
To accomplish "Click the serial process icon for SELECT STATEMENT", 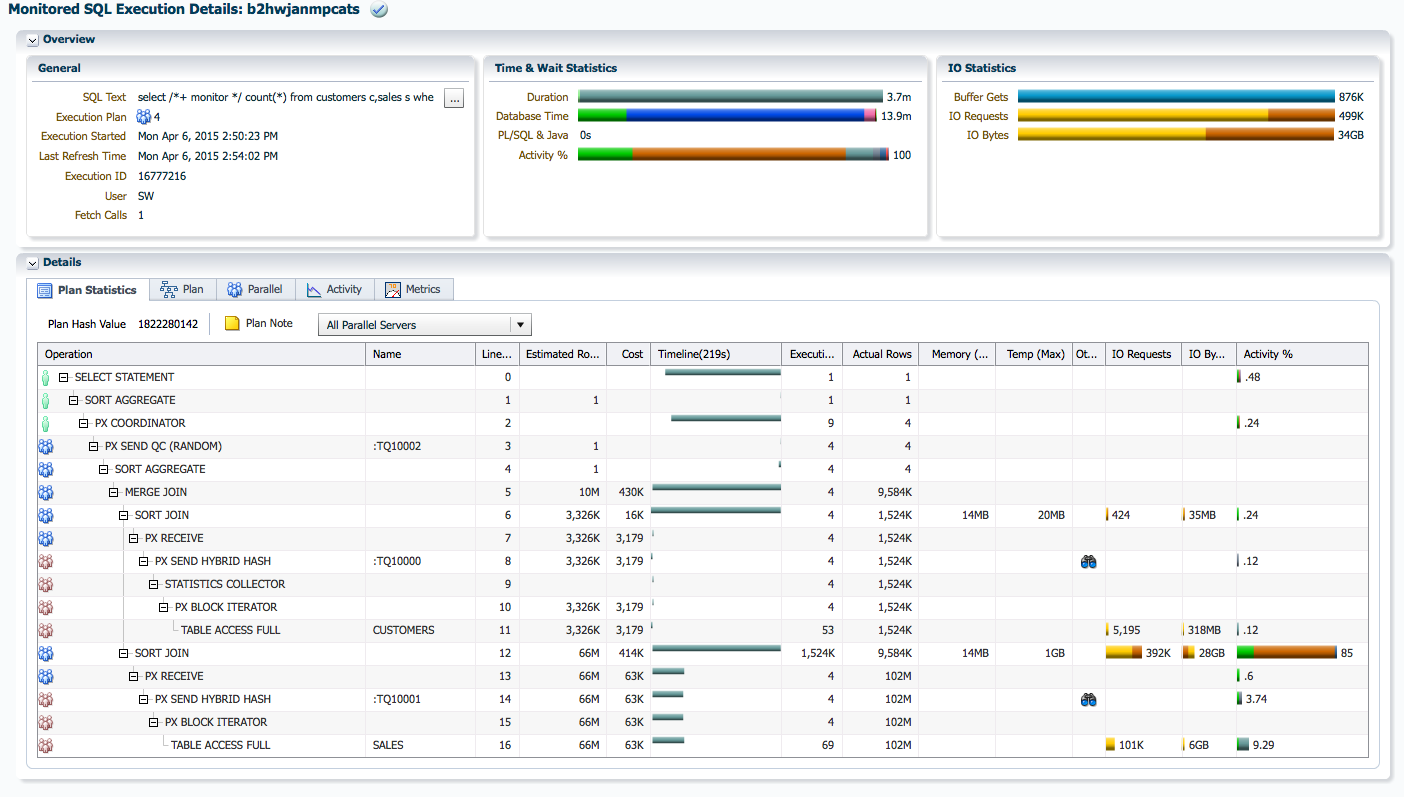I will coord(45,378).
